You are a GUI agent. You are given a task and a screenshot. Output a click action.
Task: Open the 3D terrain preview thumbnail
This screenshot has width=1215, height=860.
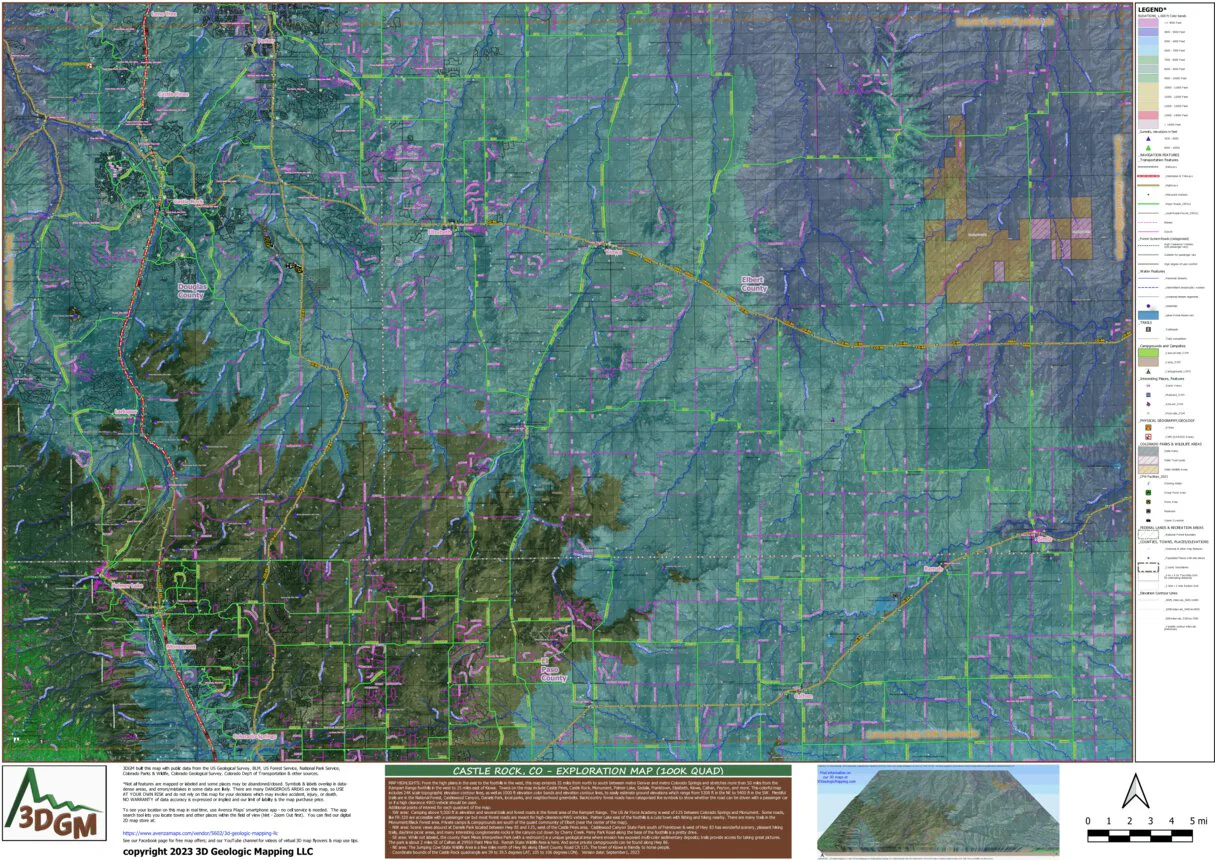click(x=938, y=811)
